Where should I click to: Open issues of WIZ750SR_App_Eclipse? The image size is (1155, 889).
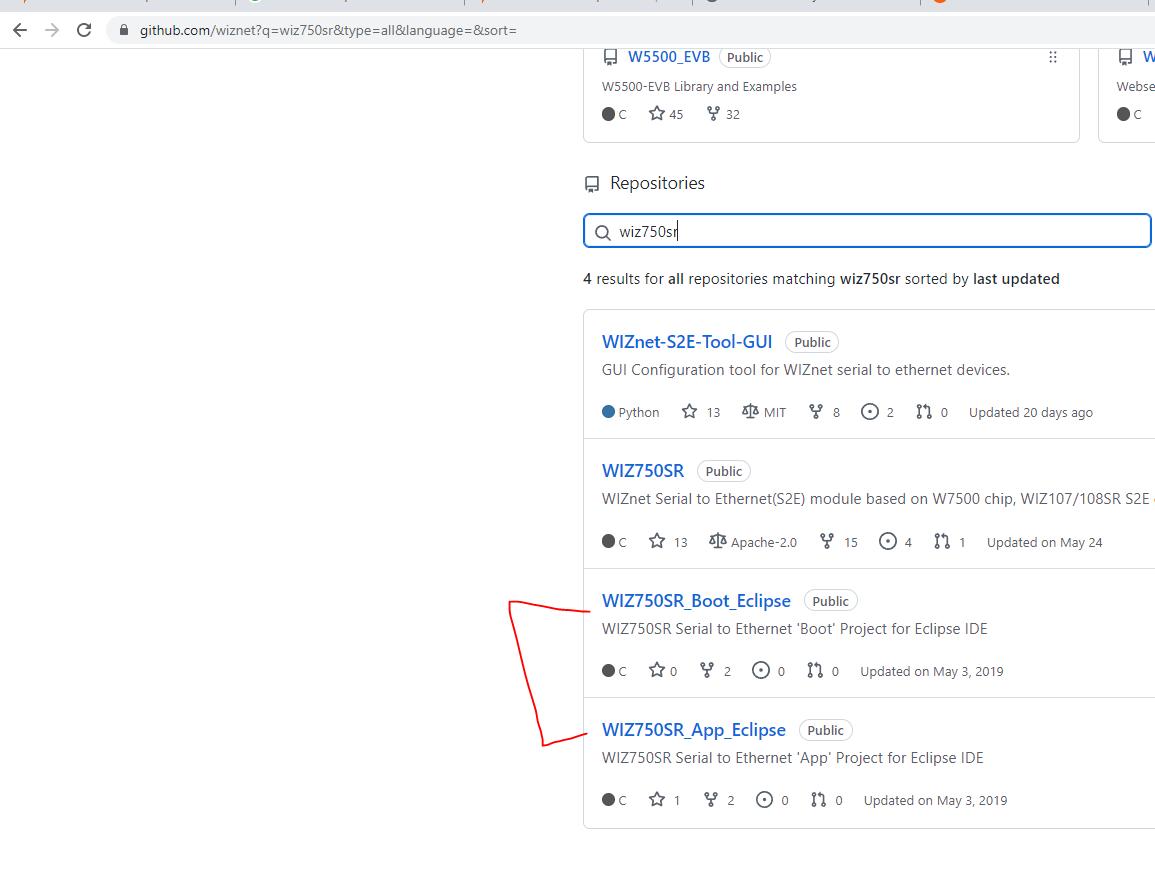click(772, 800)
